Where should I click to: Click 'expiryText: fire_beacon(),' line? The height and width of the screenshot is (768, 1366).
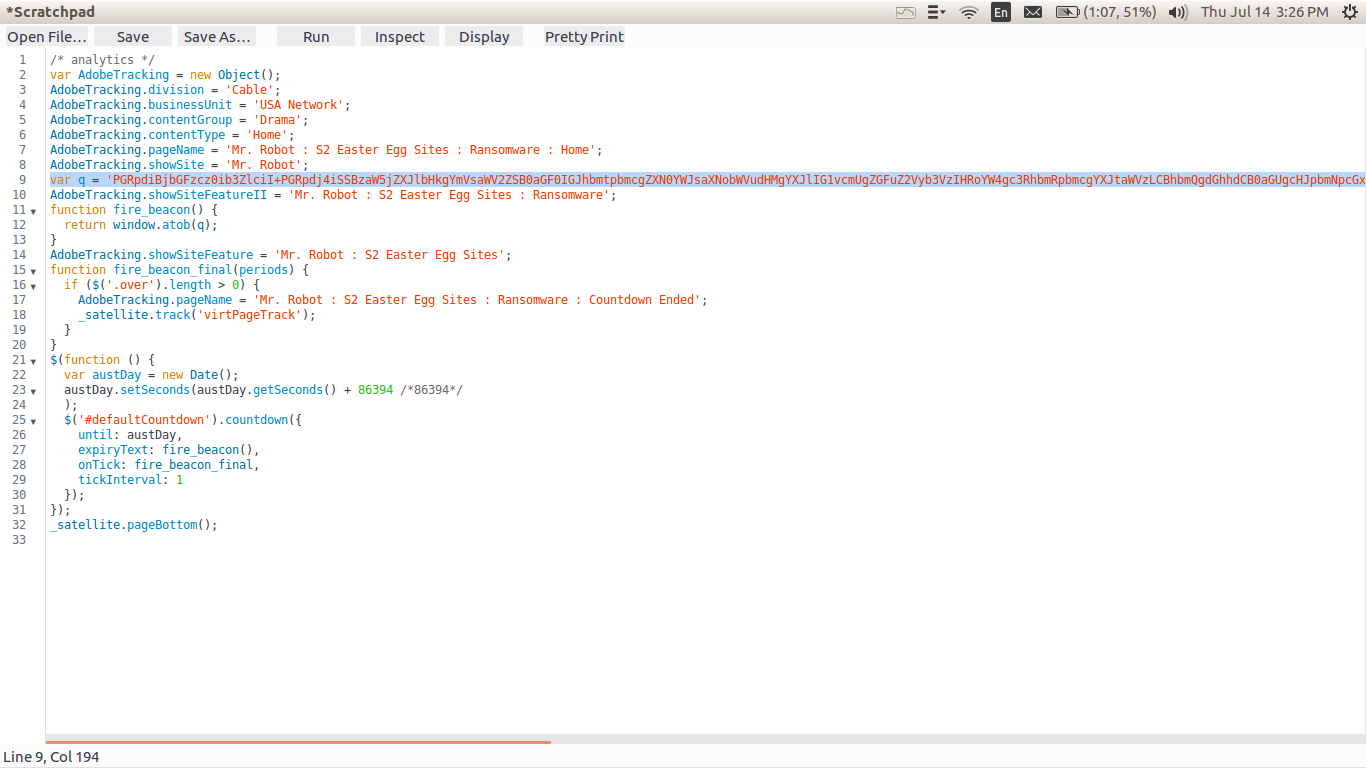[x=169, y=450]
